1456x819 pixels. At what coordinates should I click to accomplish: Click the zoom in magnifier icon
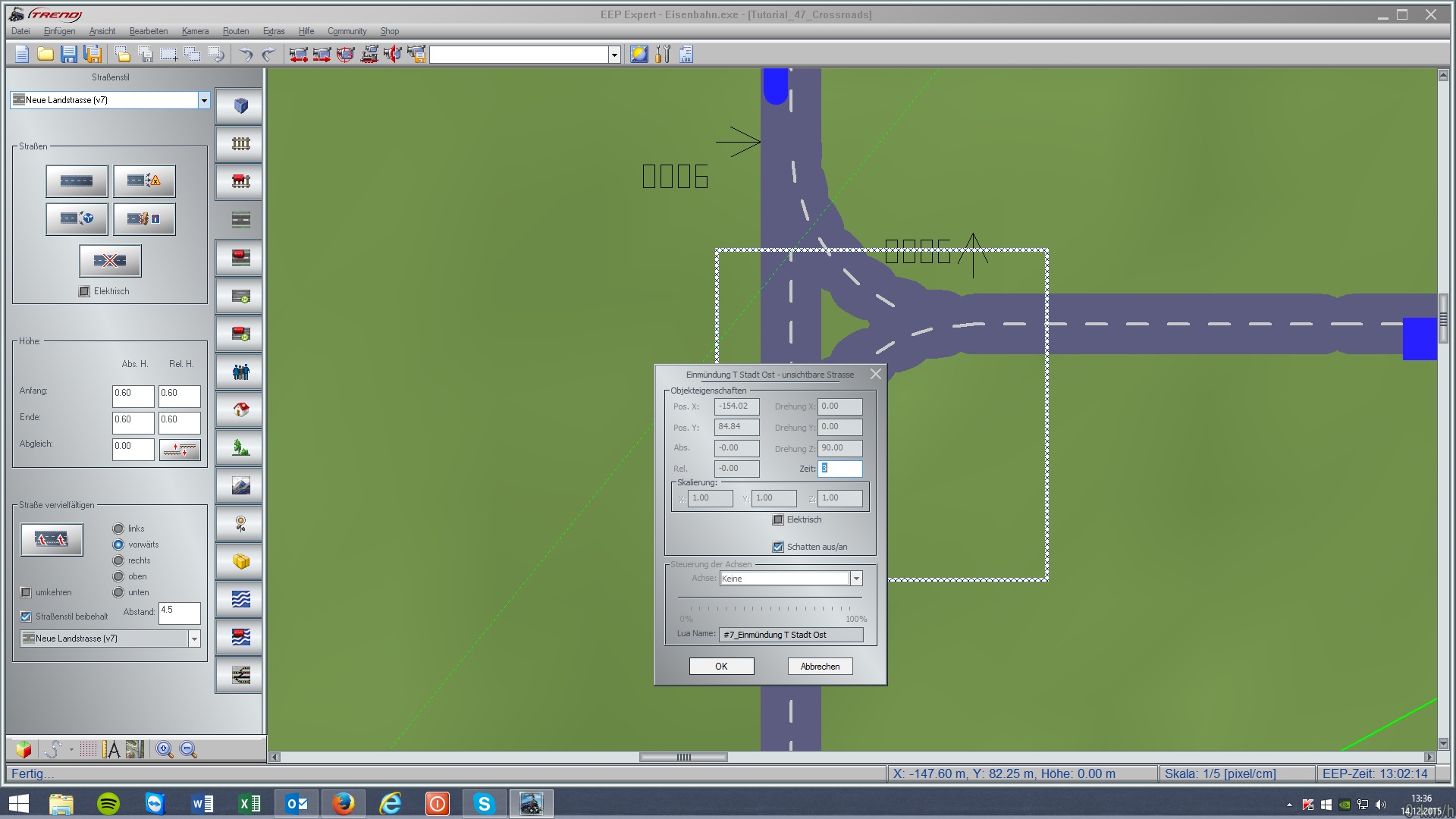(x=164, y=750)
